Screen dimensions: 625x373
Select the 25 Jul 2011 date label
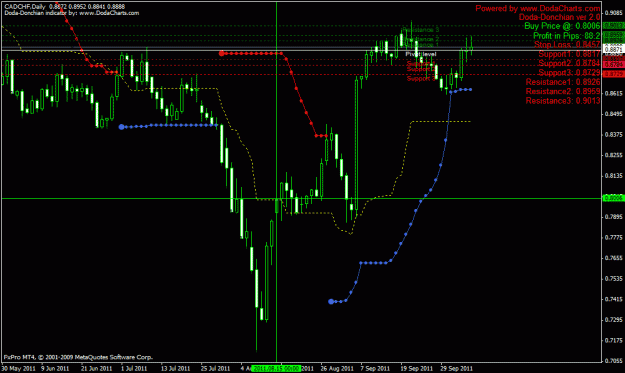[x=215, y=369]
